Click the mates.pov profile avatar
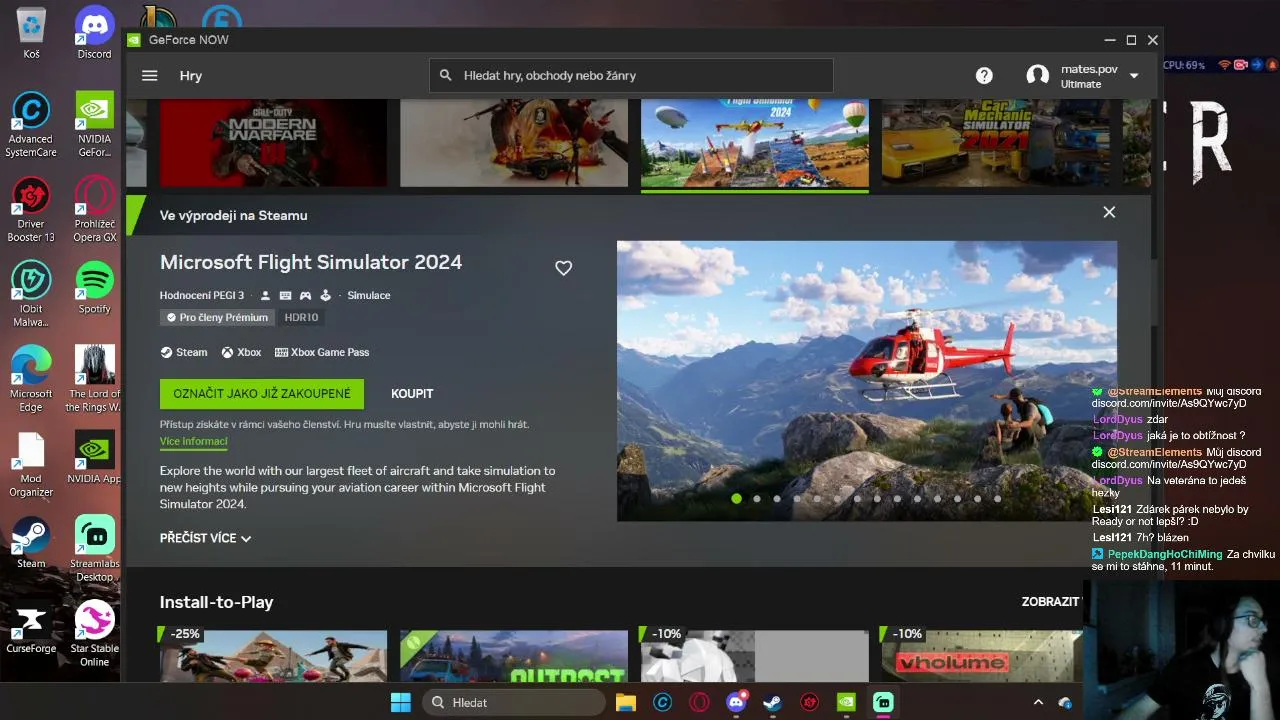 click(x=1038, y=76)
